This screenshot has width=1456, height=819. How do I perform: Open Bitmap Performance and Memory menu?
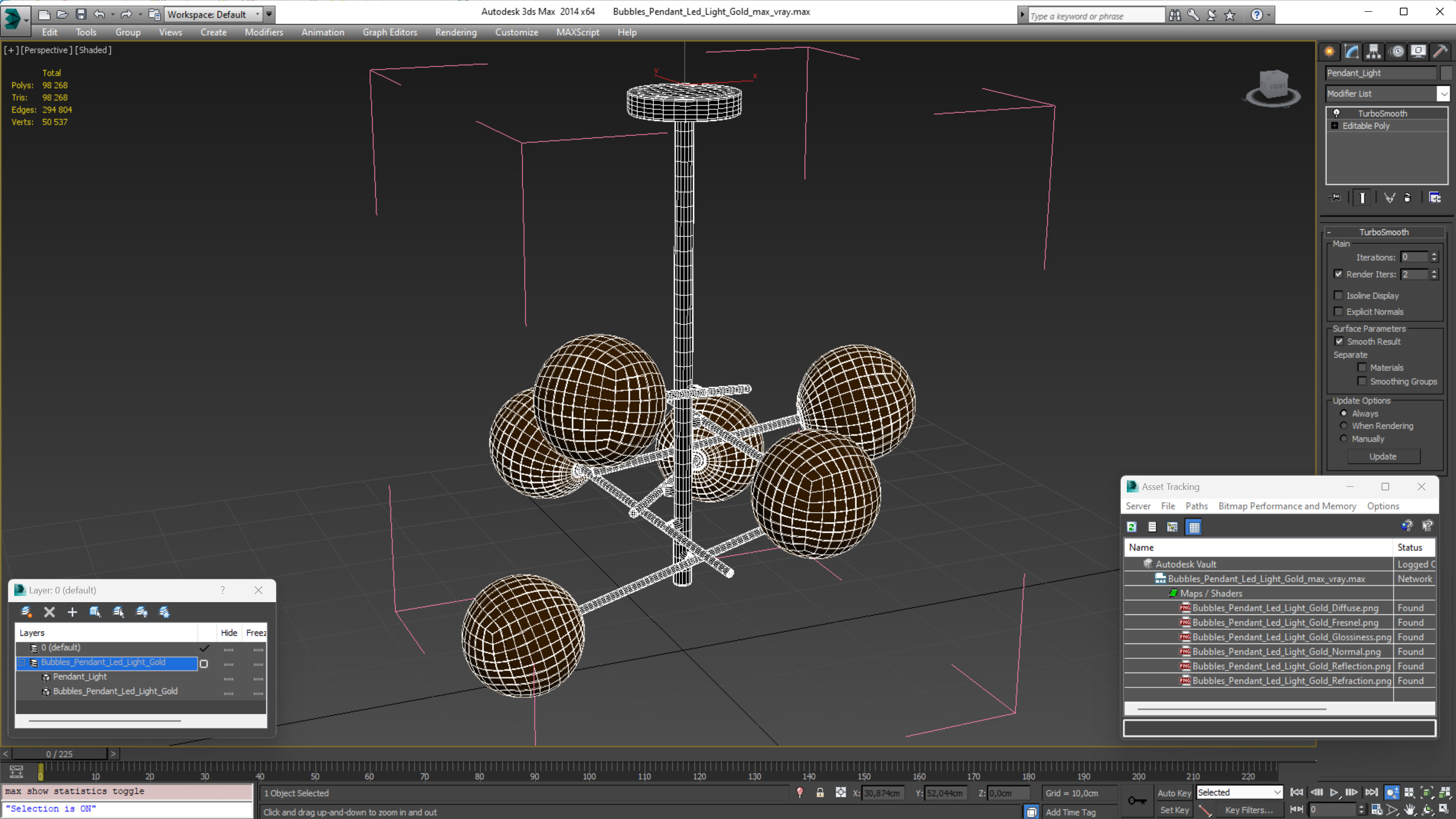point(1287,506)
